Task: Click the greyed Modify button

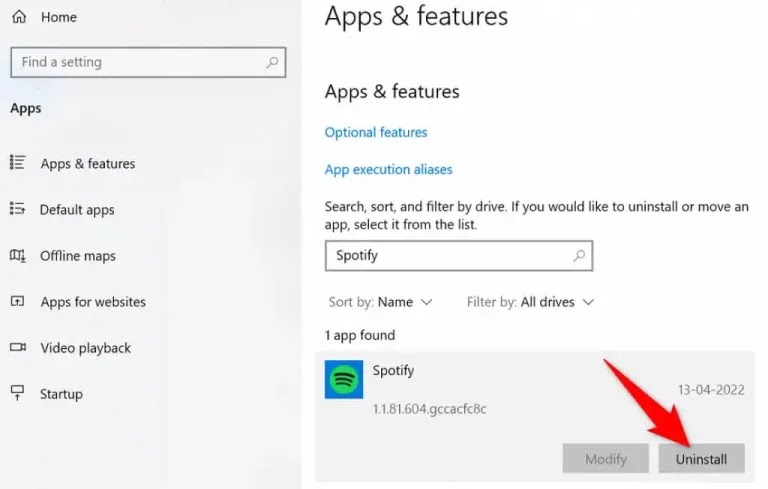Action: point(606,459)
